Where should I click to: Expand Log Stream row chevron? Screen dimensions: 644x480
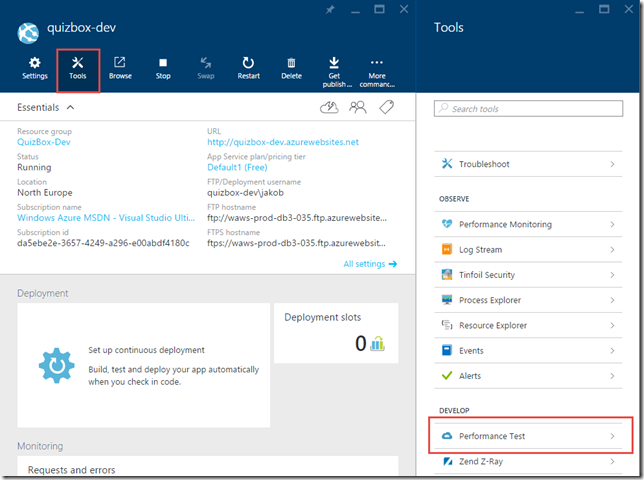click(x=612, y=250)
